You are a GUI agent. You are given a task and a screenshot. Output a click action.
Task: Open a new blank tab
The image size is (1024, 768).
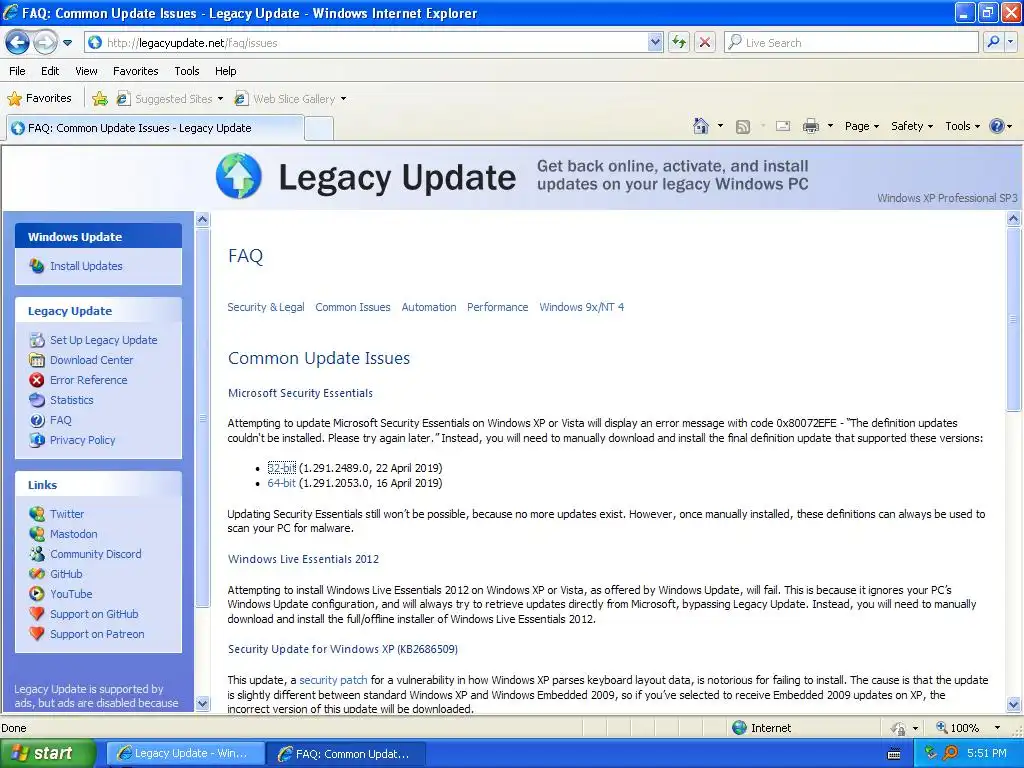[319, 129]
